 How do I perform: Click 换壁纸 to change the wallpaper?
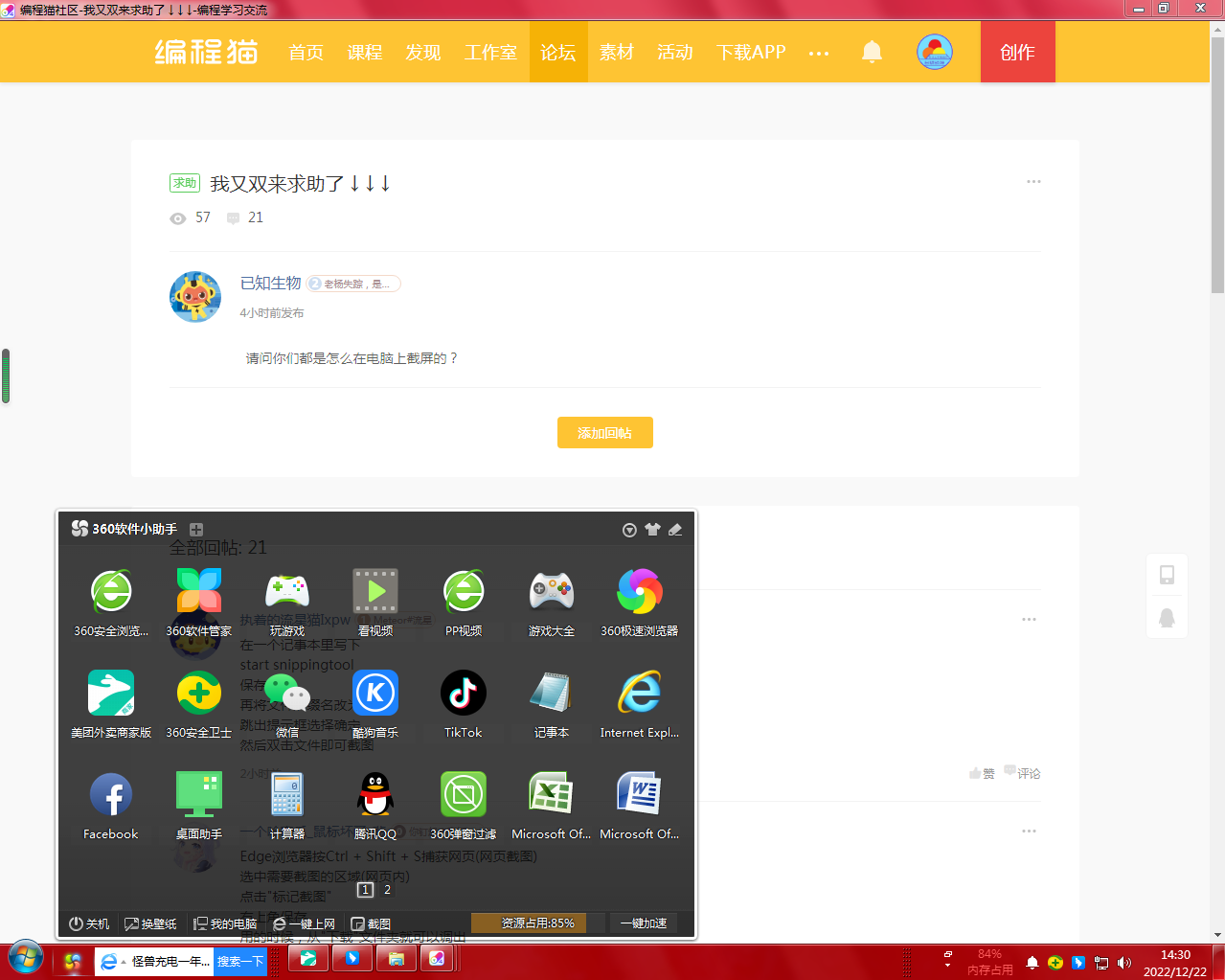pyautogui.click(x=151, y=923)
